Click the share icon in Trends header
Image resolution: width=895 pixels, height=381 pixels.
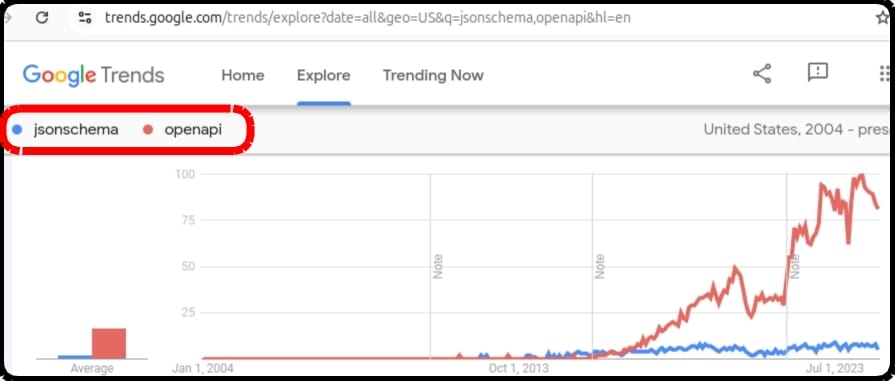click(x=762, y=74)
